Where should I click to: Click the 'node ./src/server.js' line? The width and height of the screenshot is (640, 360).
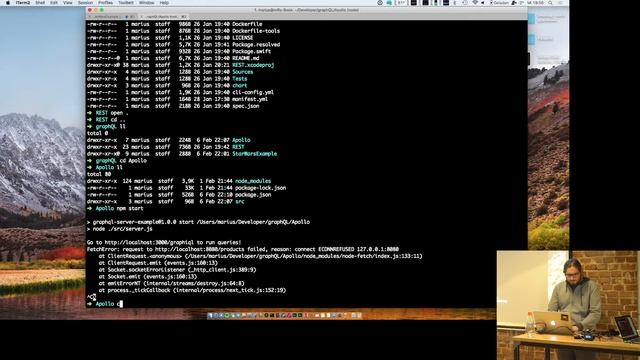119,229
